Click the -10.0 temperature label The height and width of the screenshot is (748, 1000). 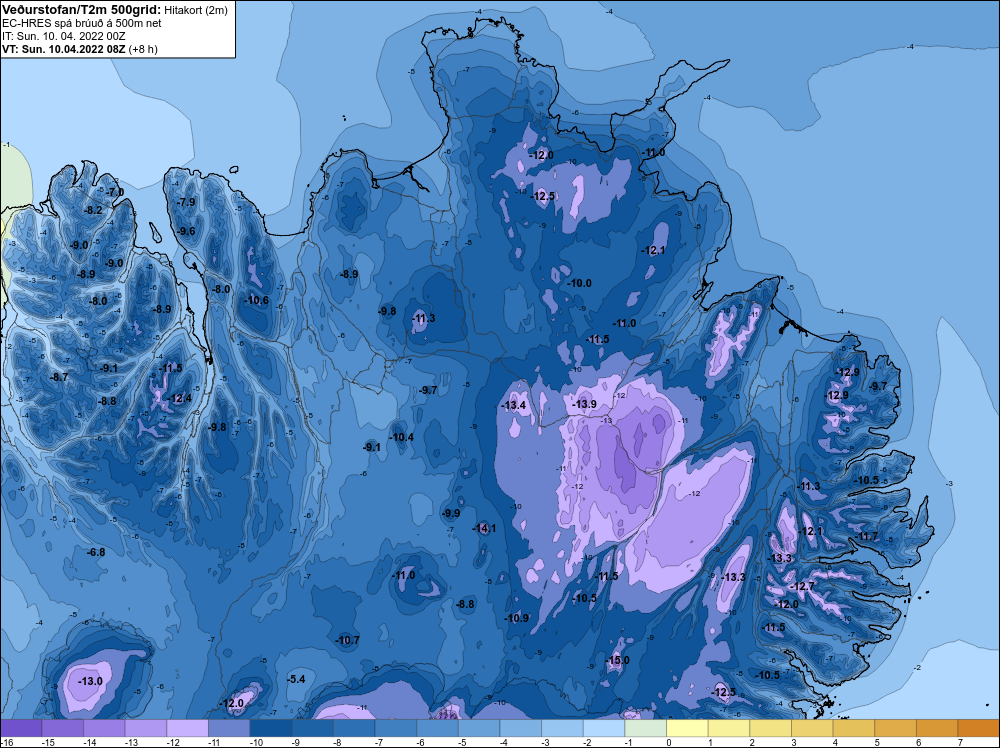pyautogui.click(x=580, y=283)
